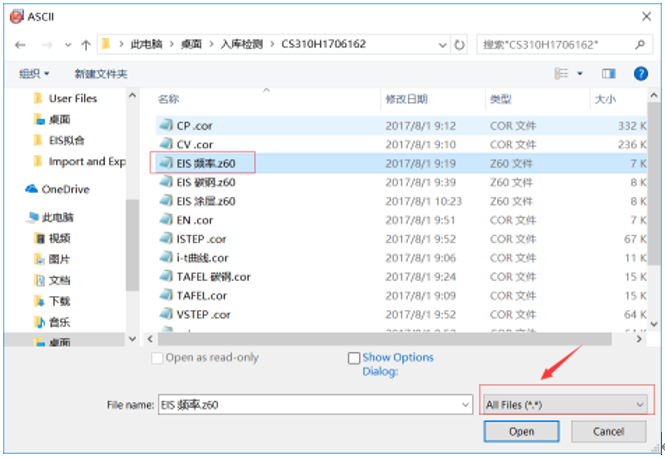Select OneDrive in navigation pane
Screen dimensions: 665x458
(x=58, y=189)
